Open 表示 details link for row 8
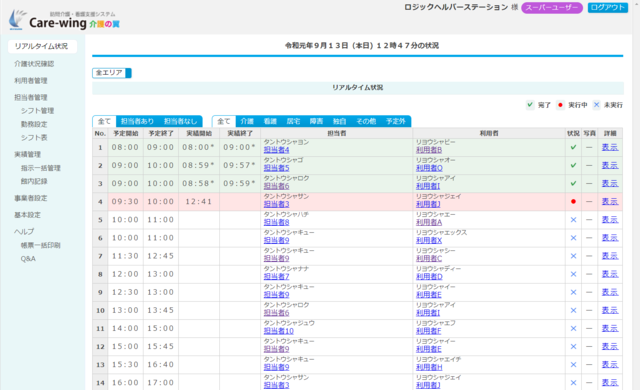The width and height of the screenshot is (640, 390). tap(610, 274)
